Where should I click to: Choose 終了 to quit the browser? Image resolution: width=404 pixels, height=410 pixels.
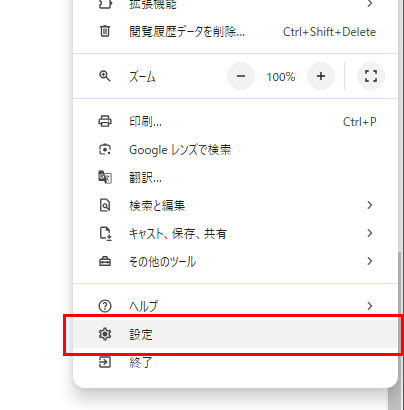(235, 362)
